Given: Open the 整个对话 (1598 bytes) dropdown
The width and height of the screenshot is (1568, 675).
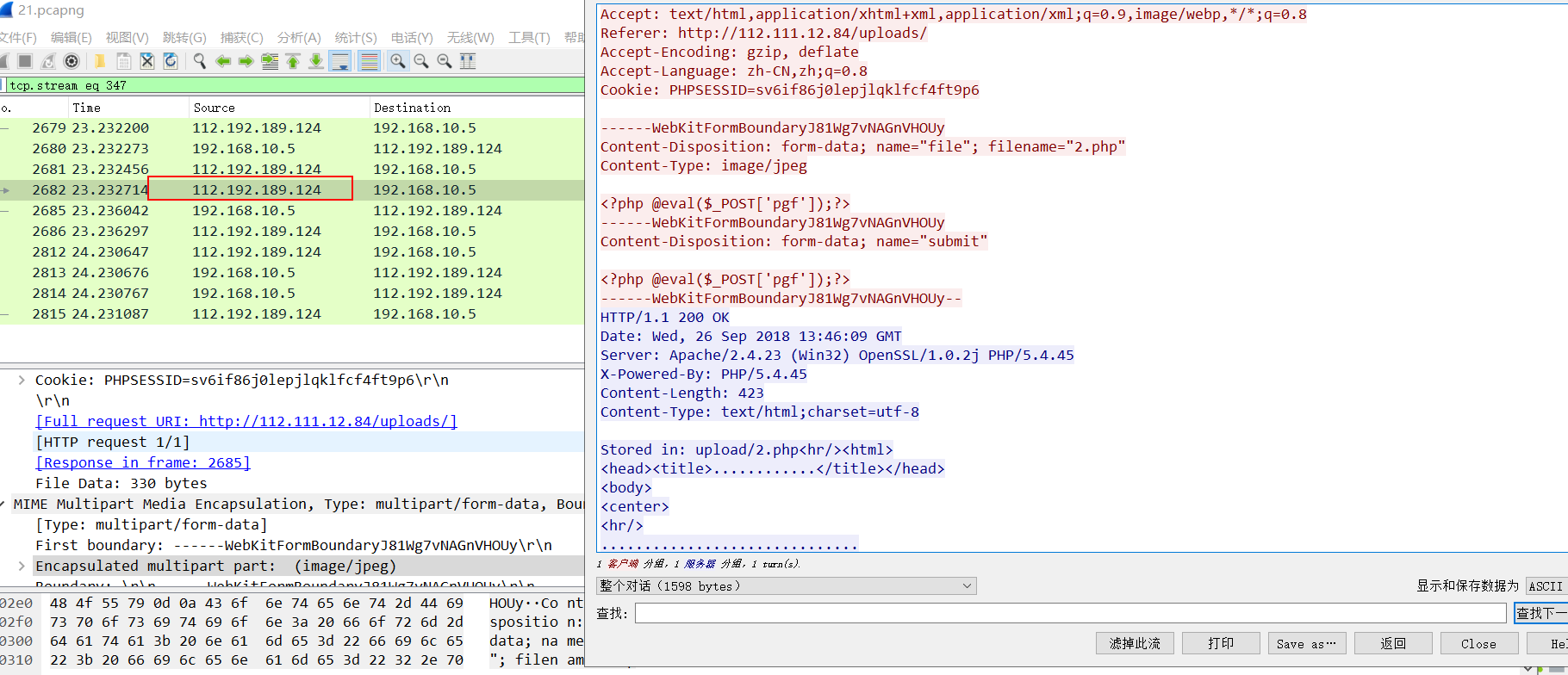Looking at the screenshot, I should [x=787, y=586].
